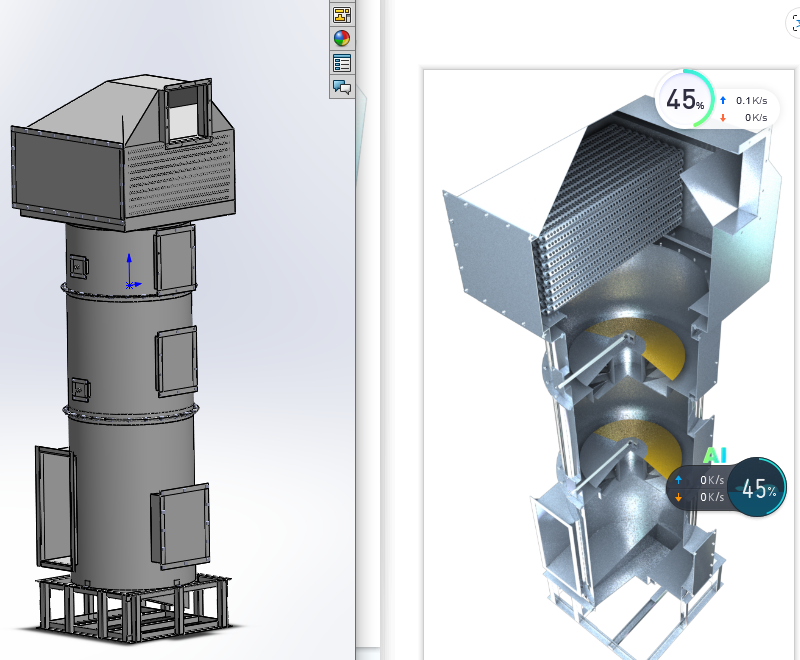Select the blue origin triad on the model
This screenshot has height=660, width=800.
click(132, 271)
